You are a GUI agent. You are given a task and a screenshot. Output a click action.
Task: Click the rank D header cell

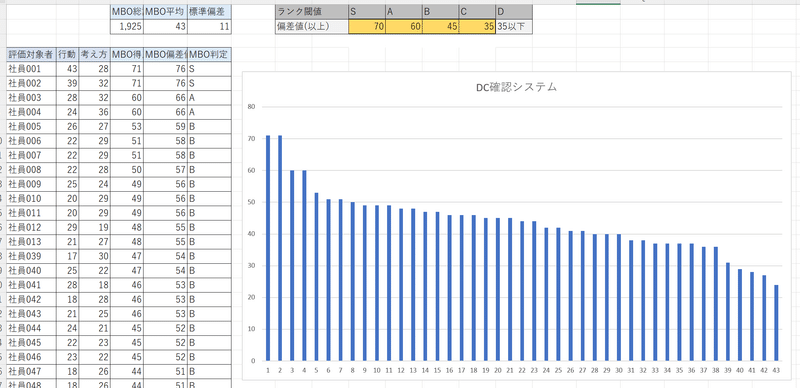pyautogui.click(x=514, y=11)
